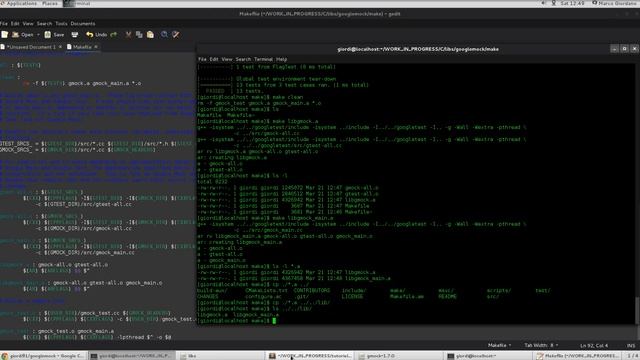The height and width of the screenshot is (360, 640).
Task: Close the Unsaved Document 1 tab
Action: coord(60,47)
